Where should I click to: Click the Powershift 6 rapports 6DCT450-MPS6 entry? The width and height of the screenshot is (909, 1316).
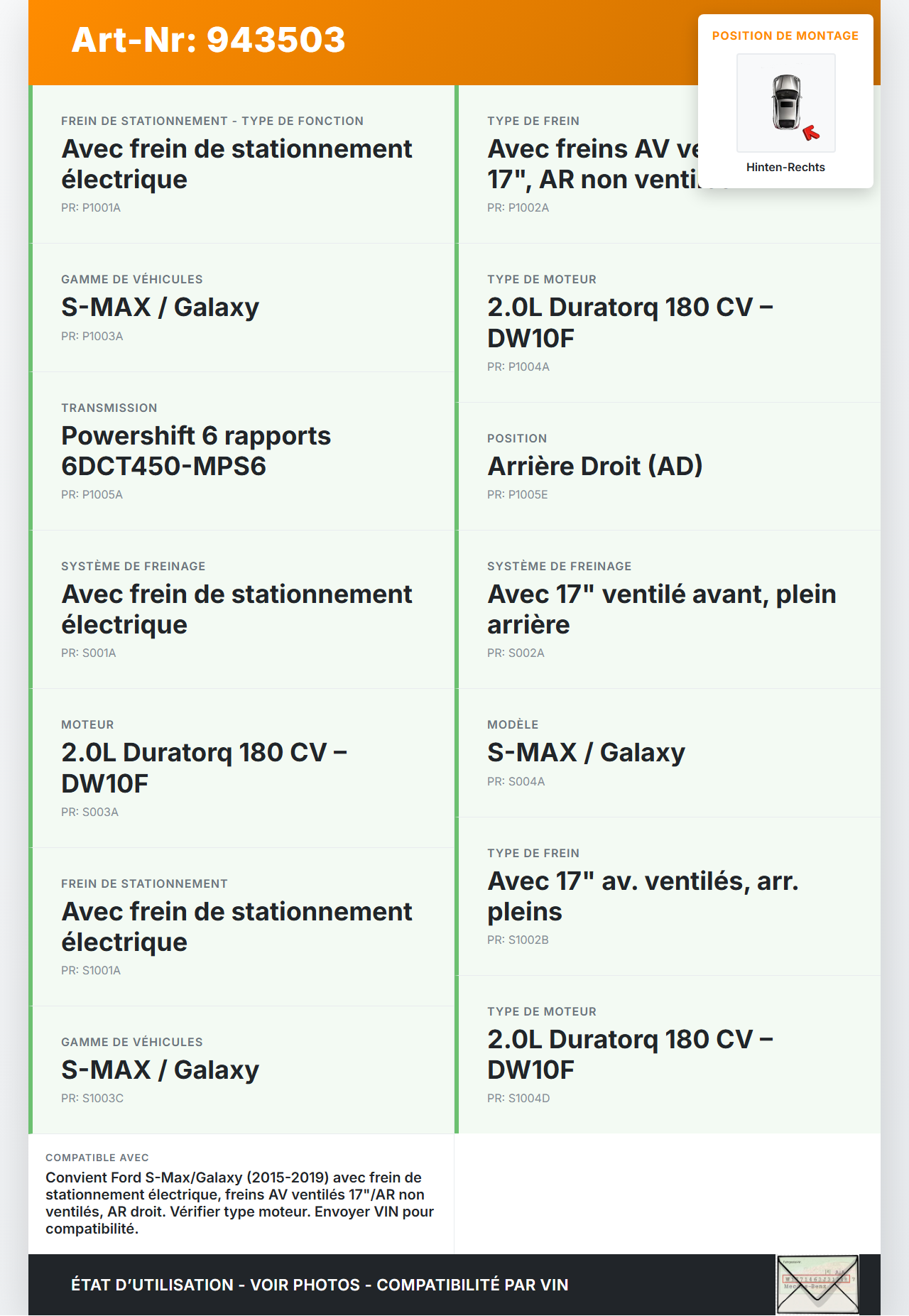196,451
